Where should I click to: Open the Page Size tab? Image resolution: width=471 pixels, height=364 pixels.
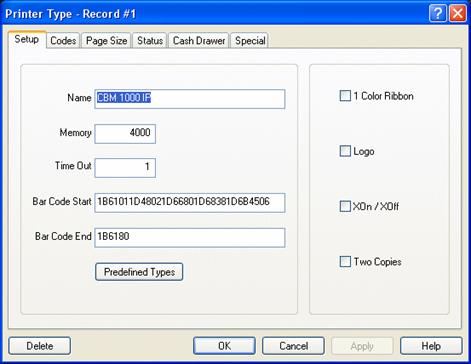pyautogui.click(x=106, y=41)
